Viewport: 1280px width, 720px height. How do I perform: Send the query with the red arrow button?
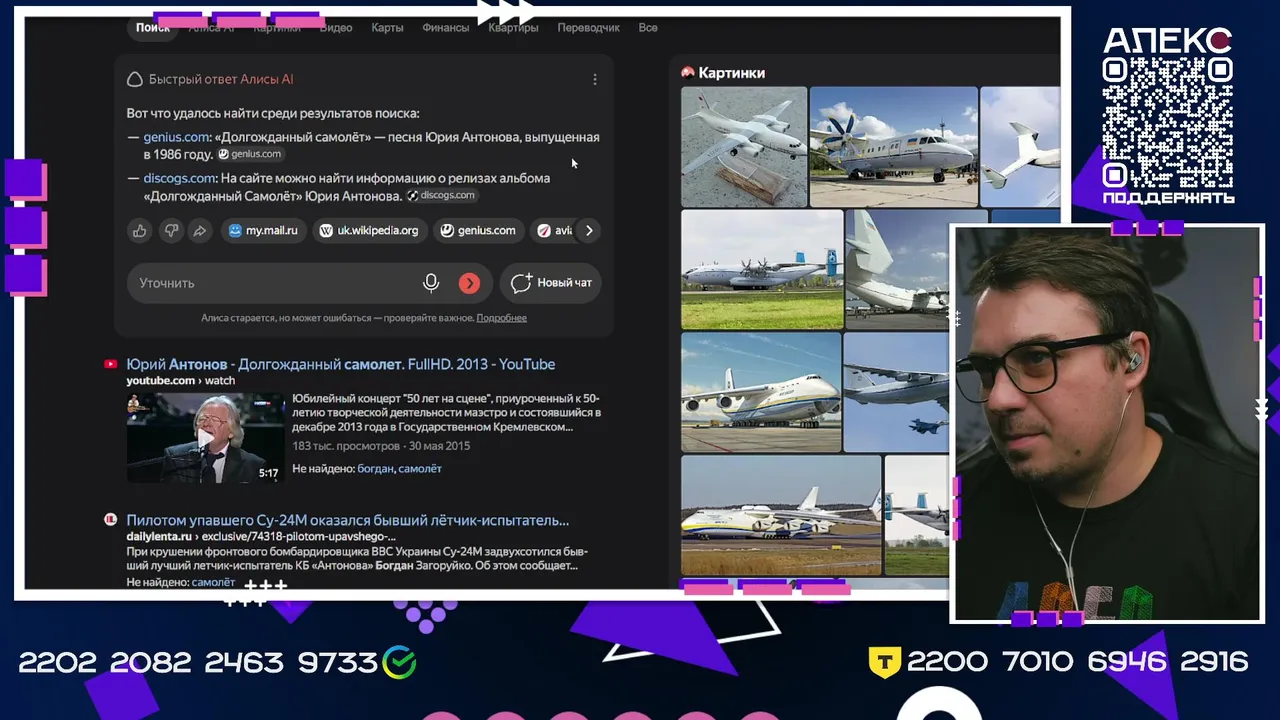[469, 283]
